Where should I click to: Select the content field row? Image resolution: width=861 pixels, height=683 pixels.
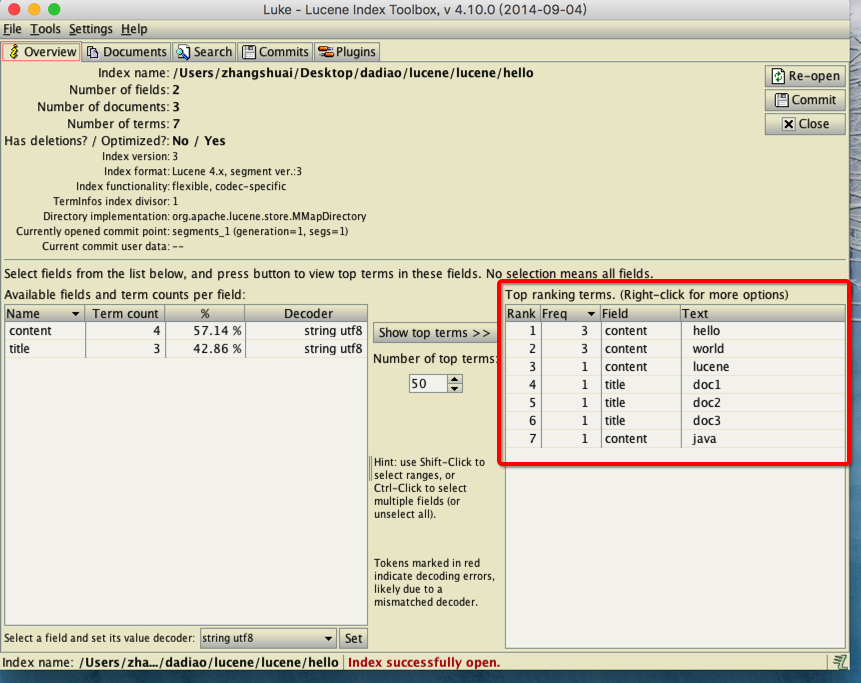[186, 331]
